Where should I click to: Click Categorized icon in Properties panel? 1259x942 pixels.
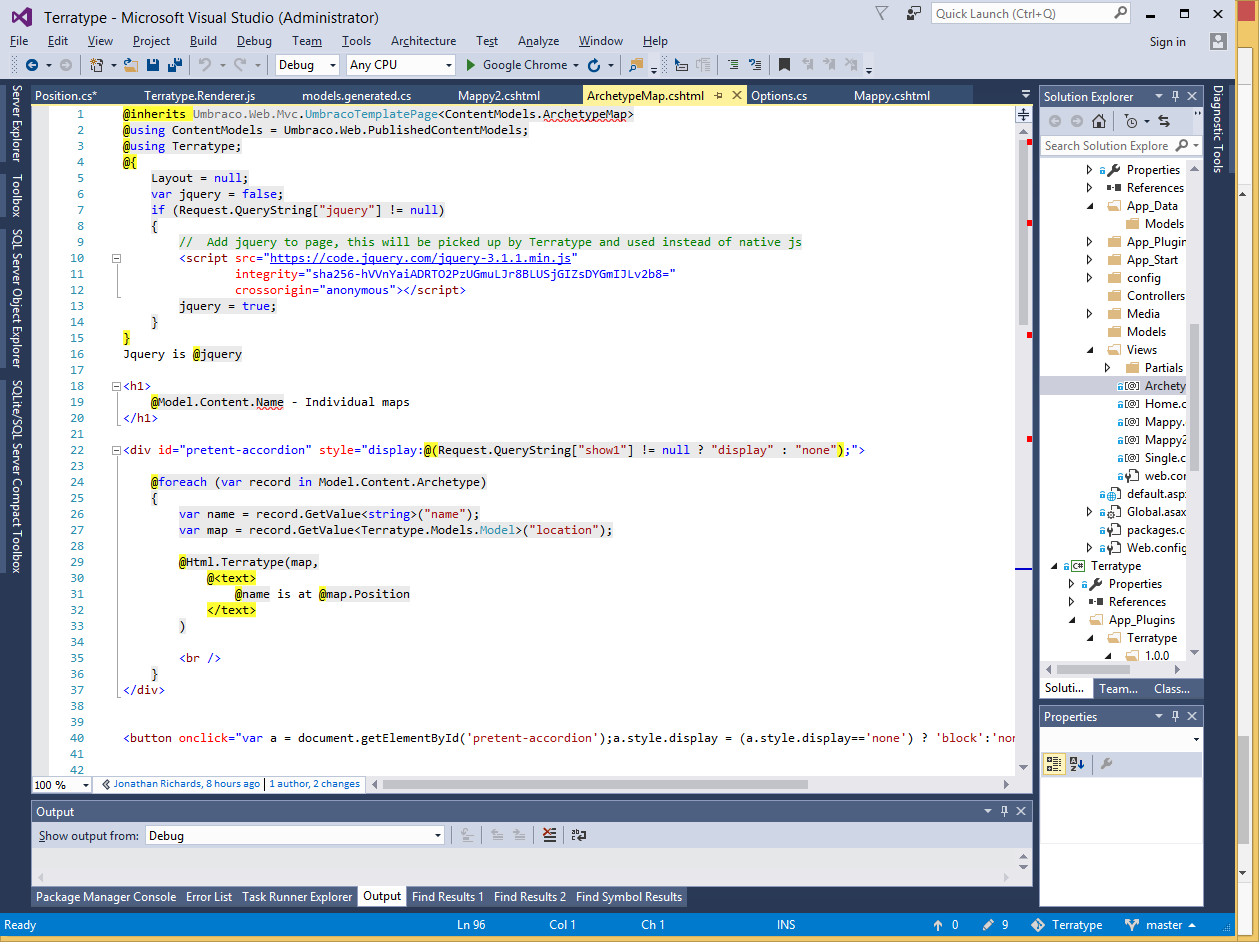pyautogui.click(x=1054, y=764)
